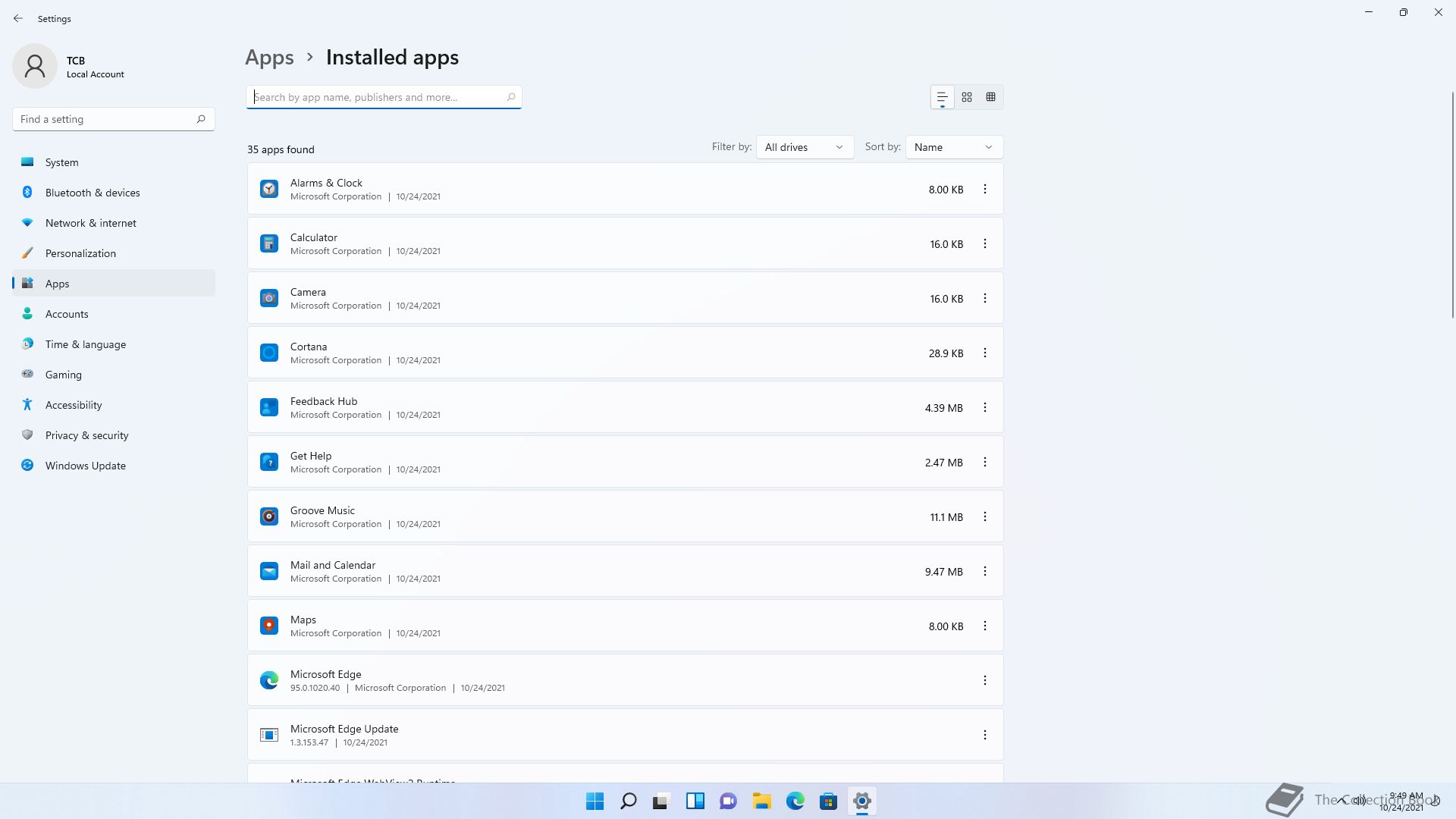Click the vertical scrollbar thumb
The height and width of the screenshot is (819, 1456).
coord(1453,205)
